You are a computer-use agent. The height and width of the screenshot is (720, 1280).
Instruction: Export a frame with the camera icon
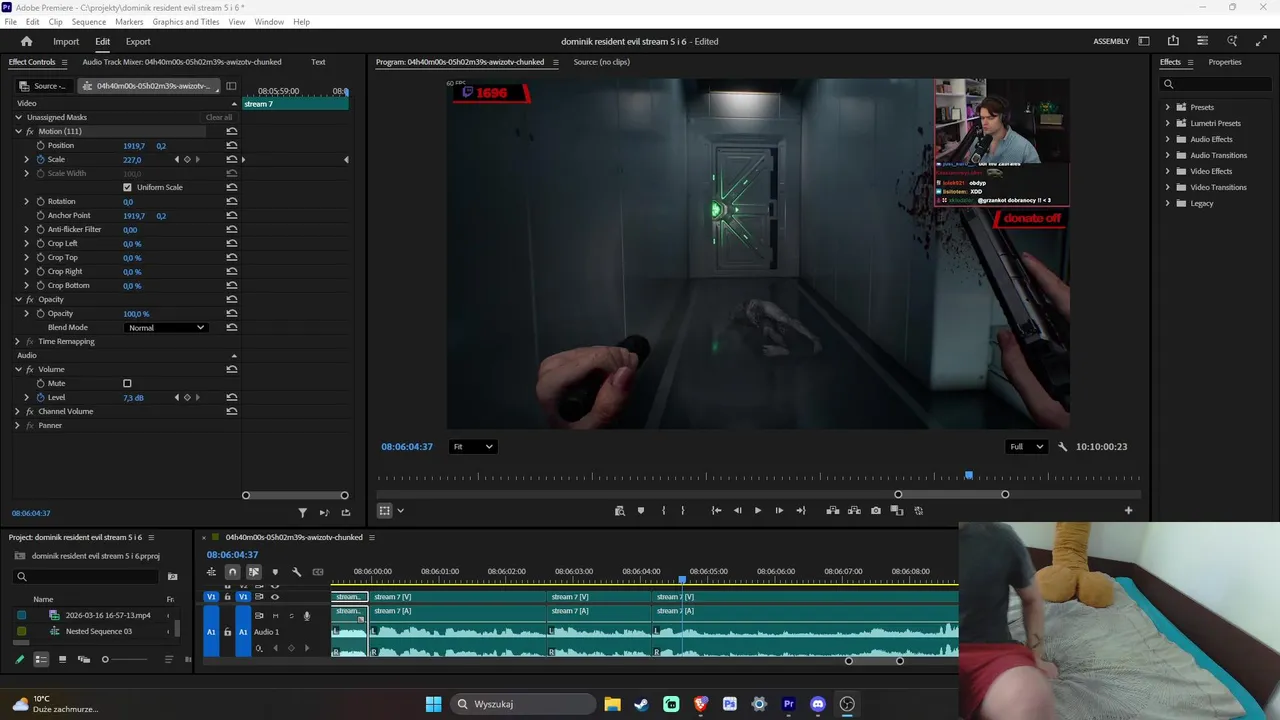coord(876,511)
